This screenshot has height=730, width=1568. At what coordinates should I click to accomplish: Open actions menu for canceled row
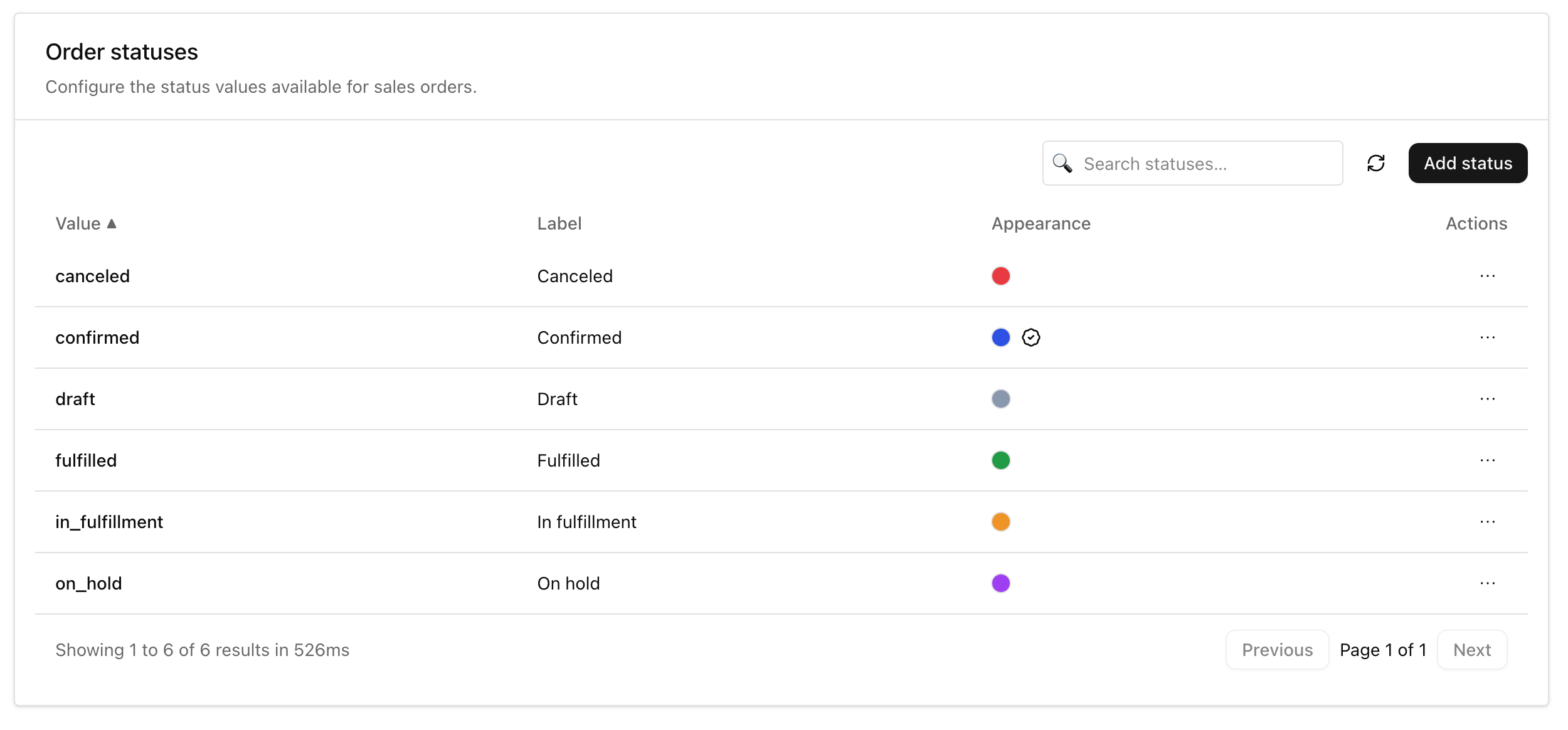(1487, 276)
